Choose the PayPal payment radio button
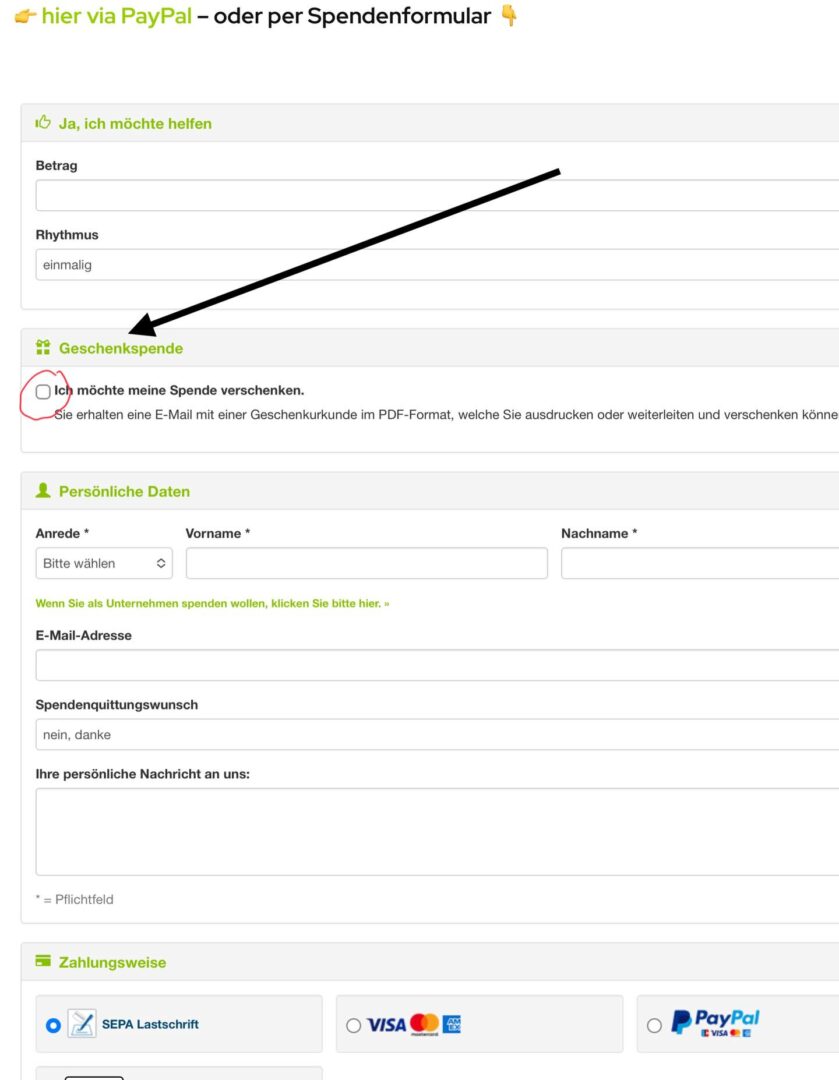Screen dimensions: 839x1080 point(654,1025)
